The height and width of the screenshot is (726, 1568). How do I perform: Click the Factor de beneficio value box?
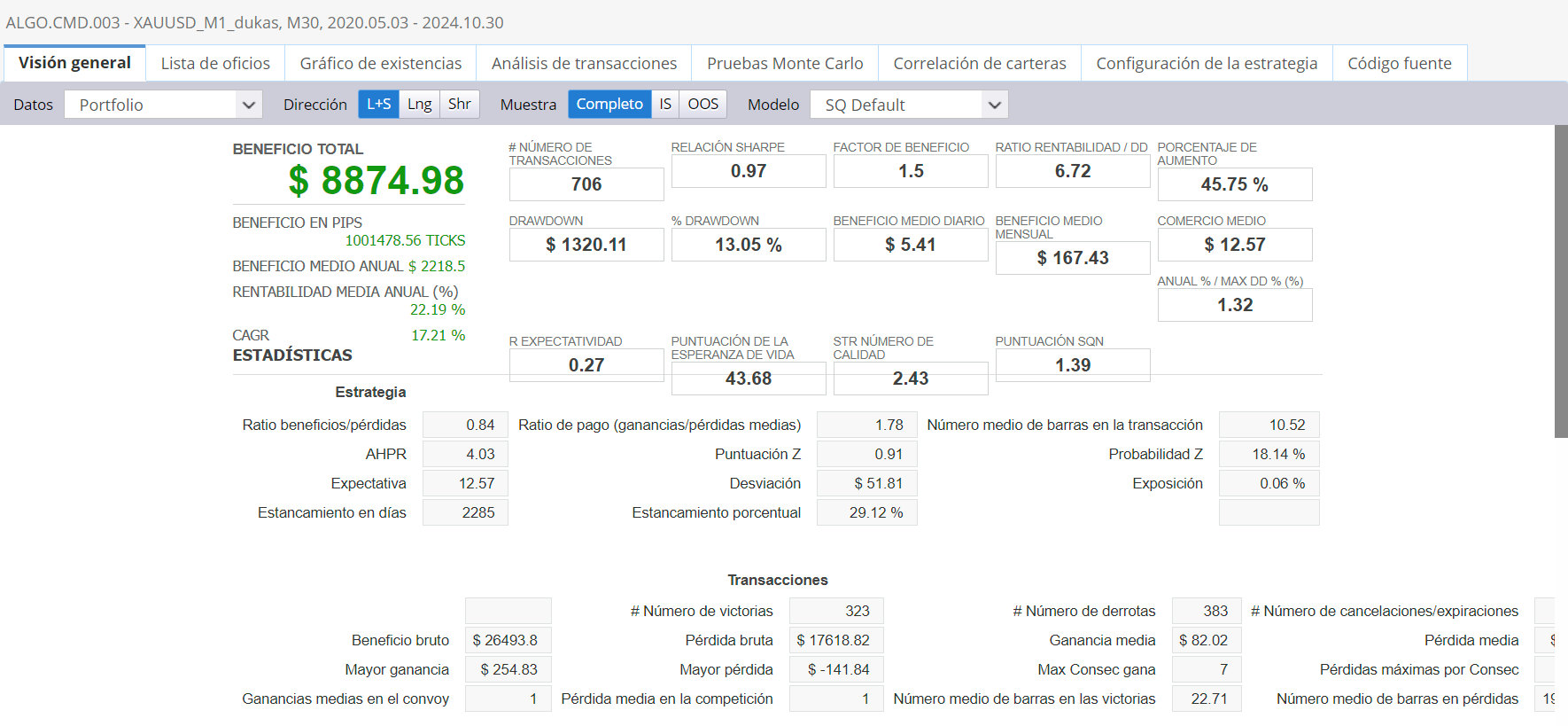tap(911, 171)
